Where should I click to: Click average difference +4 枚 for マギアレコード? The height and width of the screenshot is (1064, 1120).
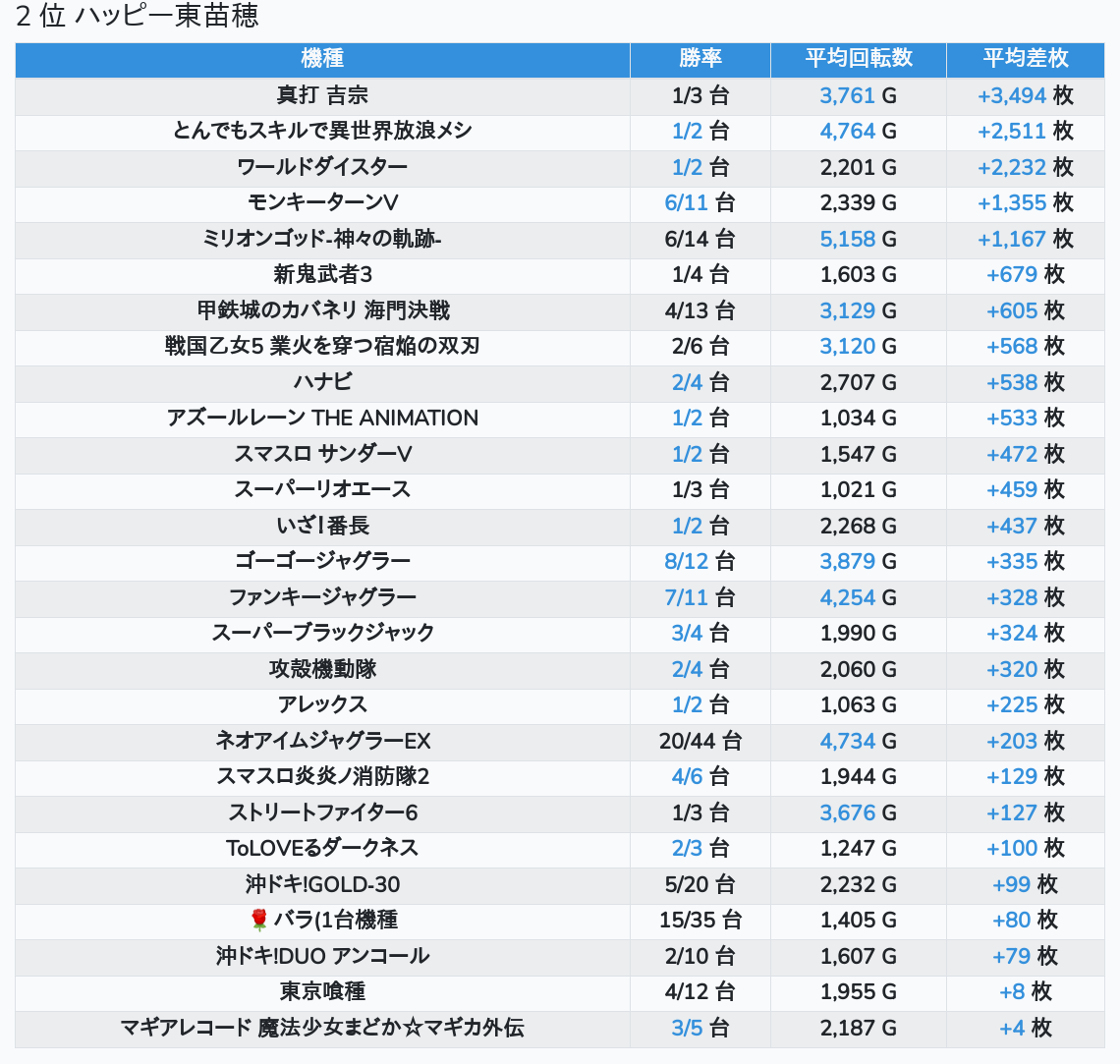point(1025,1028)
